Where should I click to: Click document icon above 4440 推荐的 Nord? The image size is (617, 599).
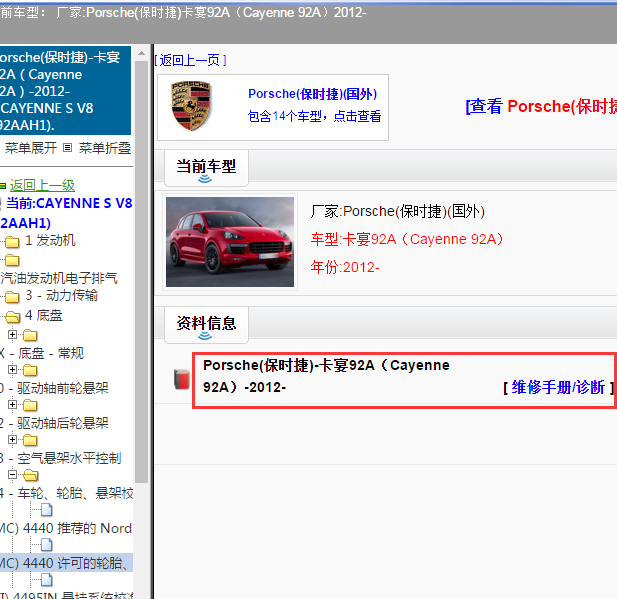47,510
